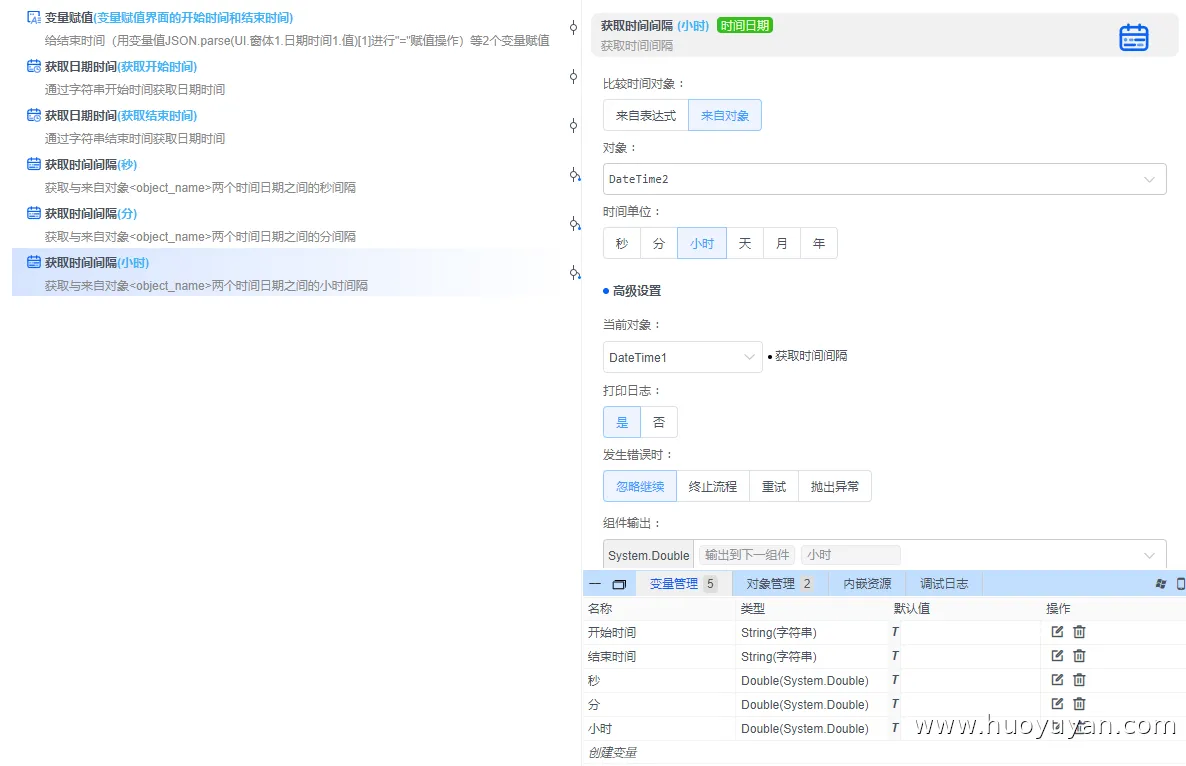Image resolution: width=1186 pixels, height=766 pixels.
Task: Click the 输出到下一组件 output tag
Action: click(x=747, y=555)
